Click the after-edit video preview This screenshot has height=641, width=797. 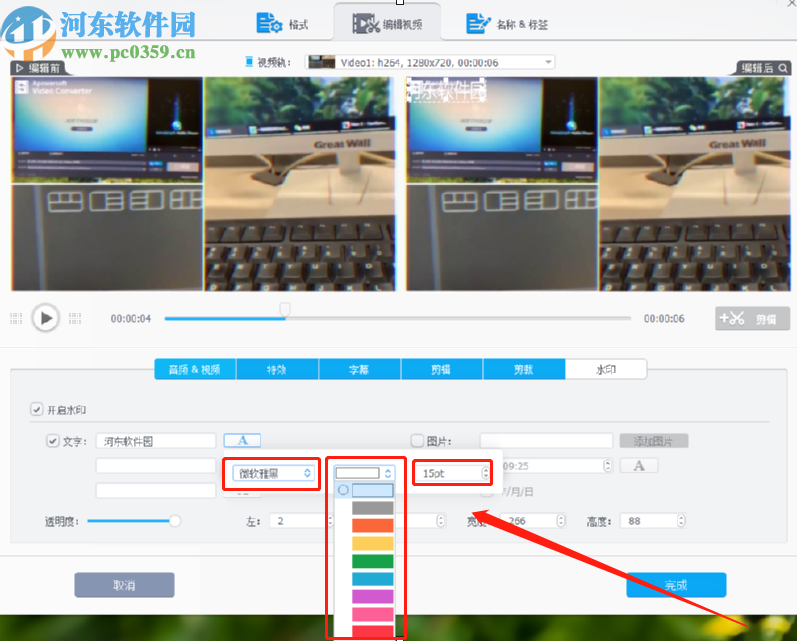point(598,184)
